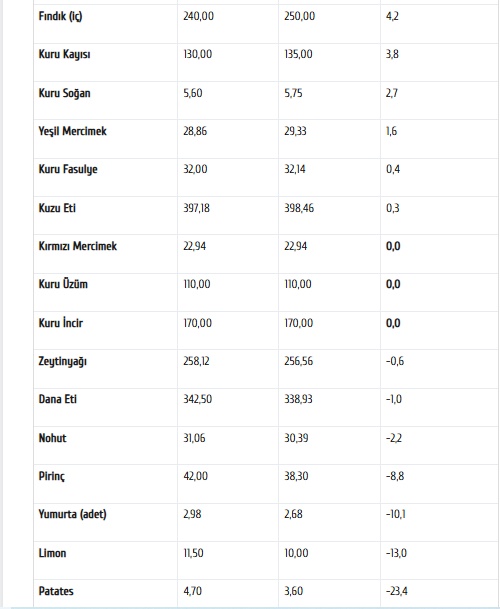
Task: Click Kuru Üzüm bold 0,0 change value
Action: coord(393,284)
